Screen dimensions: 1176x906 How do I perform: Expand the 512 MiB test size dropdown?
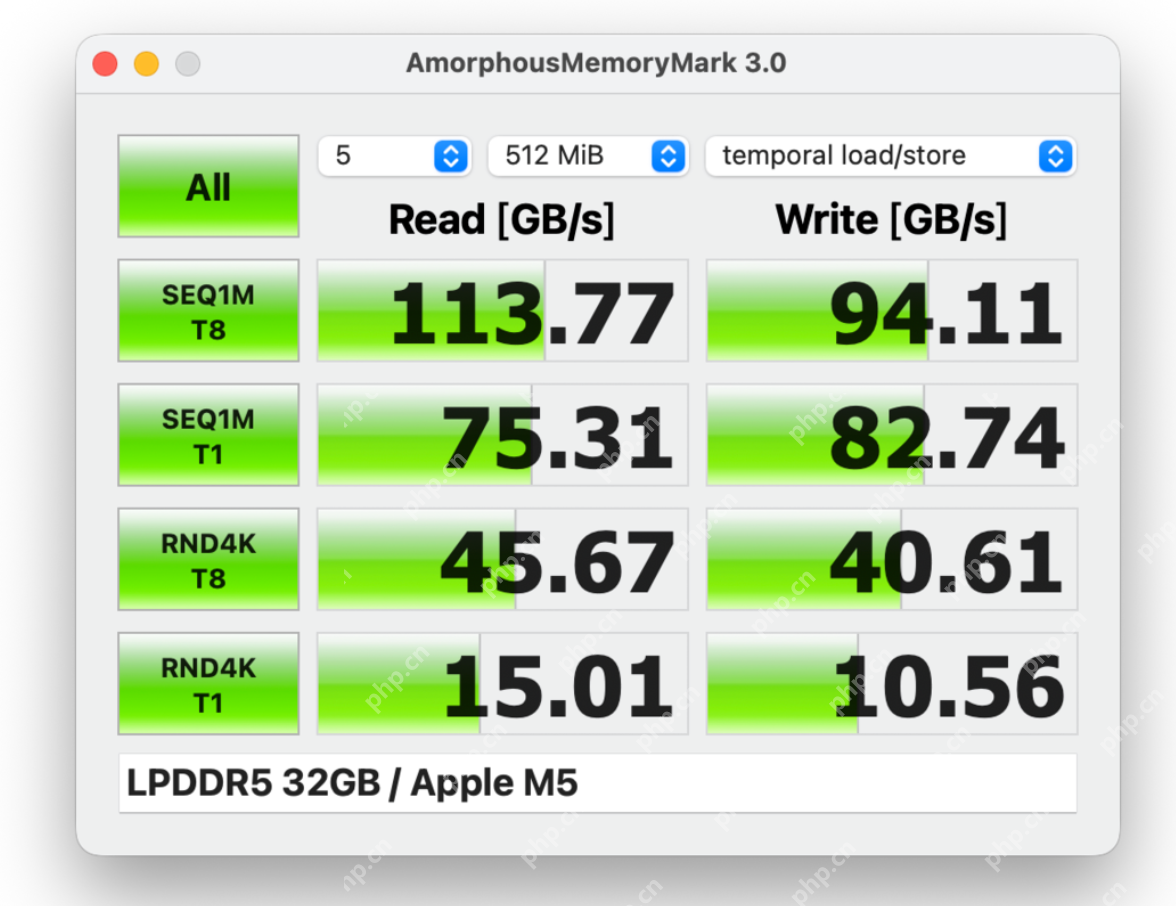(x=587, y=156)
